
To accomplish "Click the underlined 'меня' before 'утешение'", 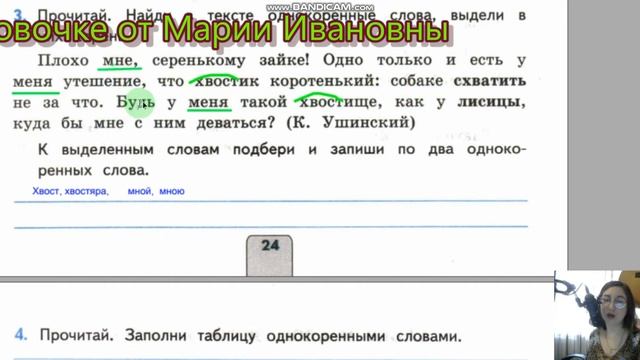I will pyautogui.click(x=33, y=82).
